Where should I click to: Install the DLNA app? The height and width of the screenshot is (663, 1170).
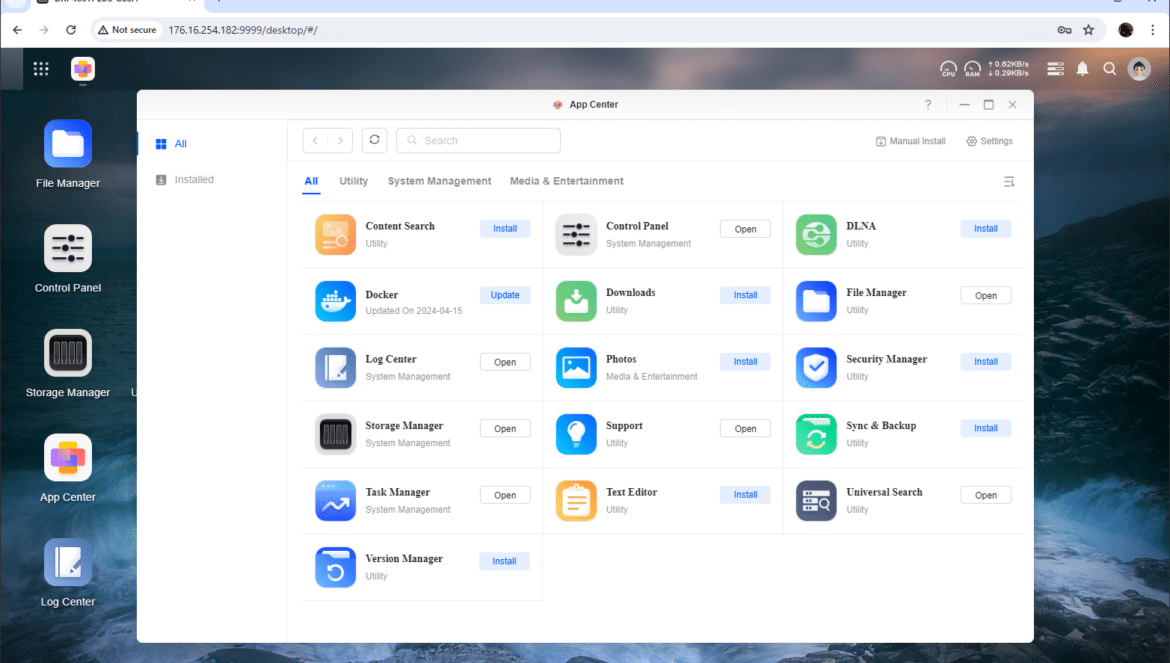(986, 229)
